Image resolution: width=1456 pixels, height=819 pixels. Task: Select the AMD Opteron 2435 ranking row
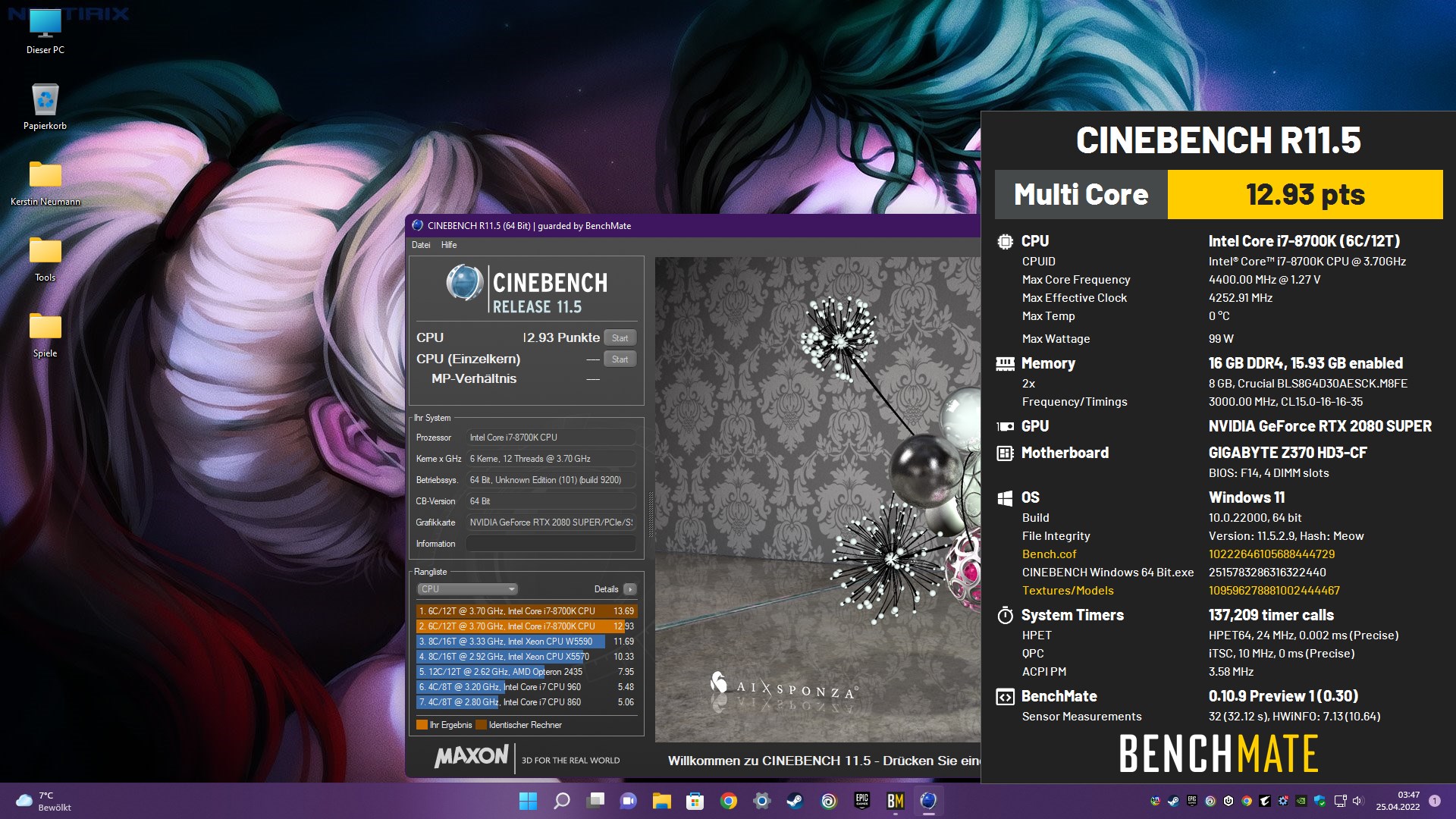click(526, 672)
